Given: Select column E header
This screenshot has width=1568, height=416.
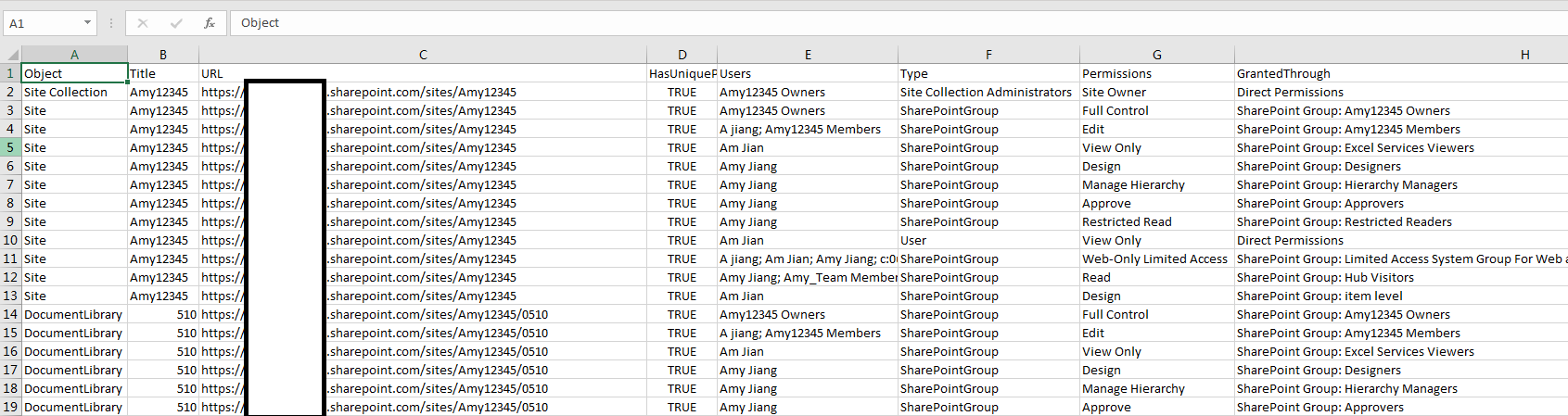Looking at the screenshot, I should [x=808, y=55].
